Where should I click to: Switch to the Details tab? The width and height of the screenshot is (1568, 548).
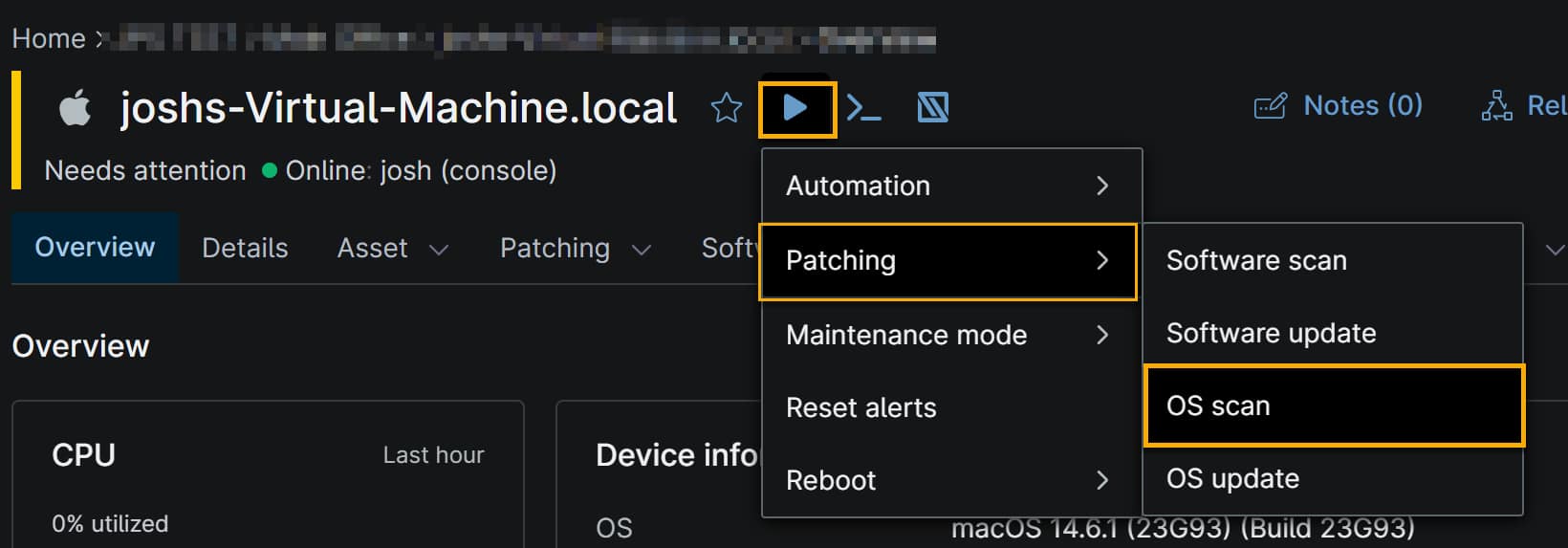pos(245,249)
